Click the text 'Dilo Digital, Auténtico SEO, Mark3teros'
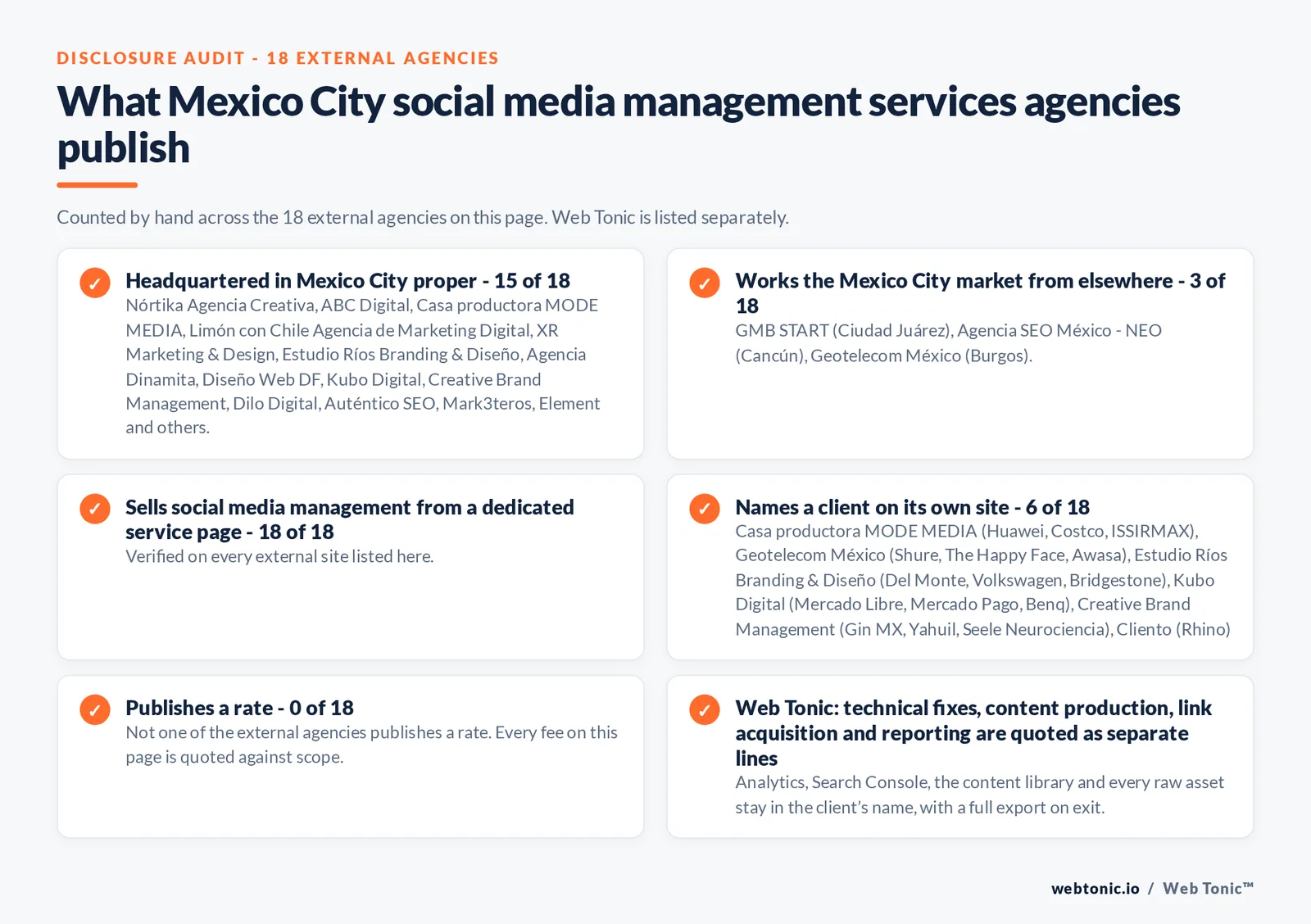Image resolution: width=1311 pixels, height=924 pixels. (382, 403)
